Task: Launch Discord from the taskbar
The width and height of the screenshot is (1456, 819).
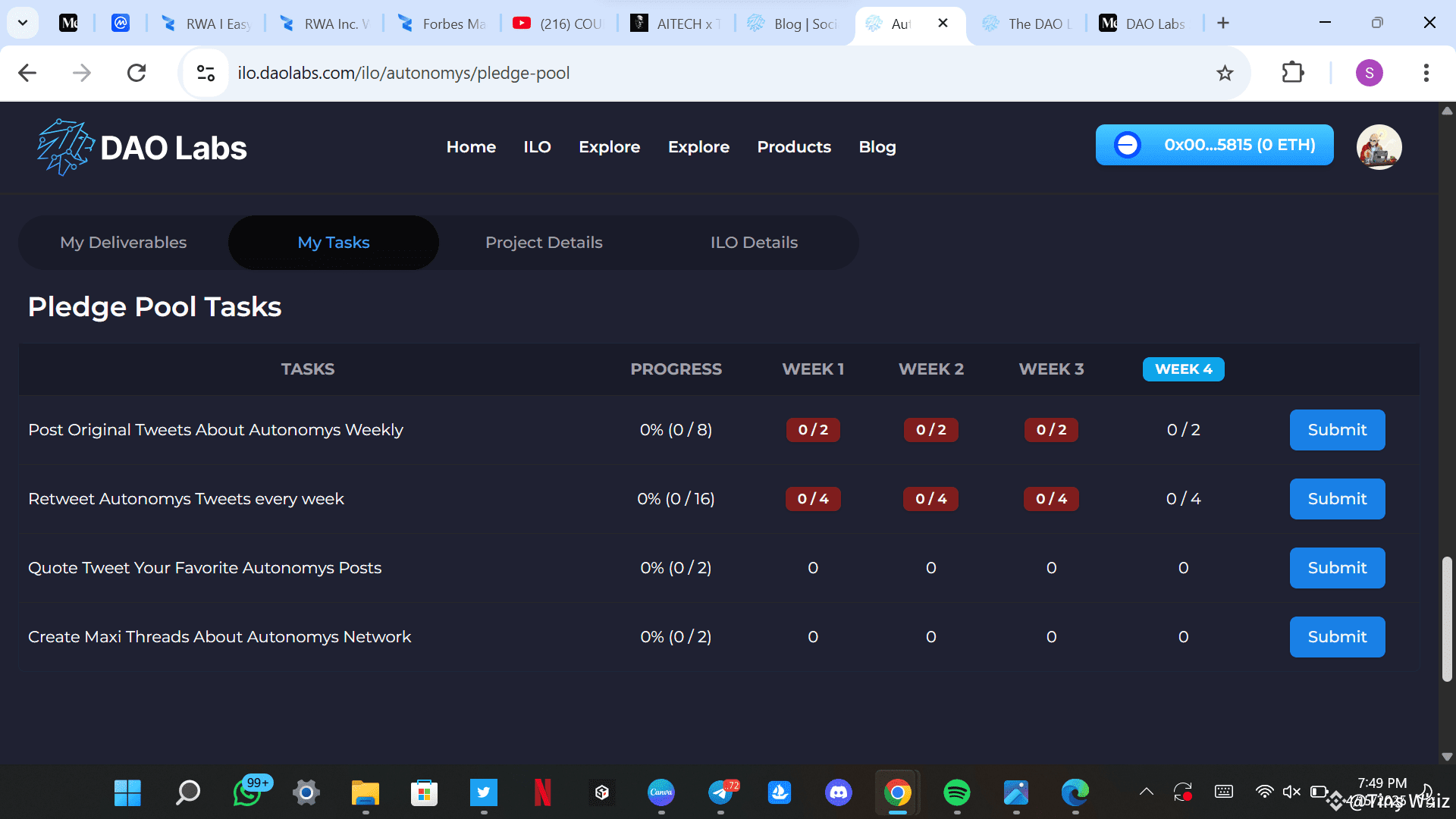Action: tap(838, 792)
